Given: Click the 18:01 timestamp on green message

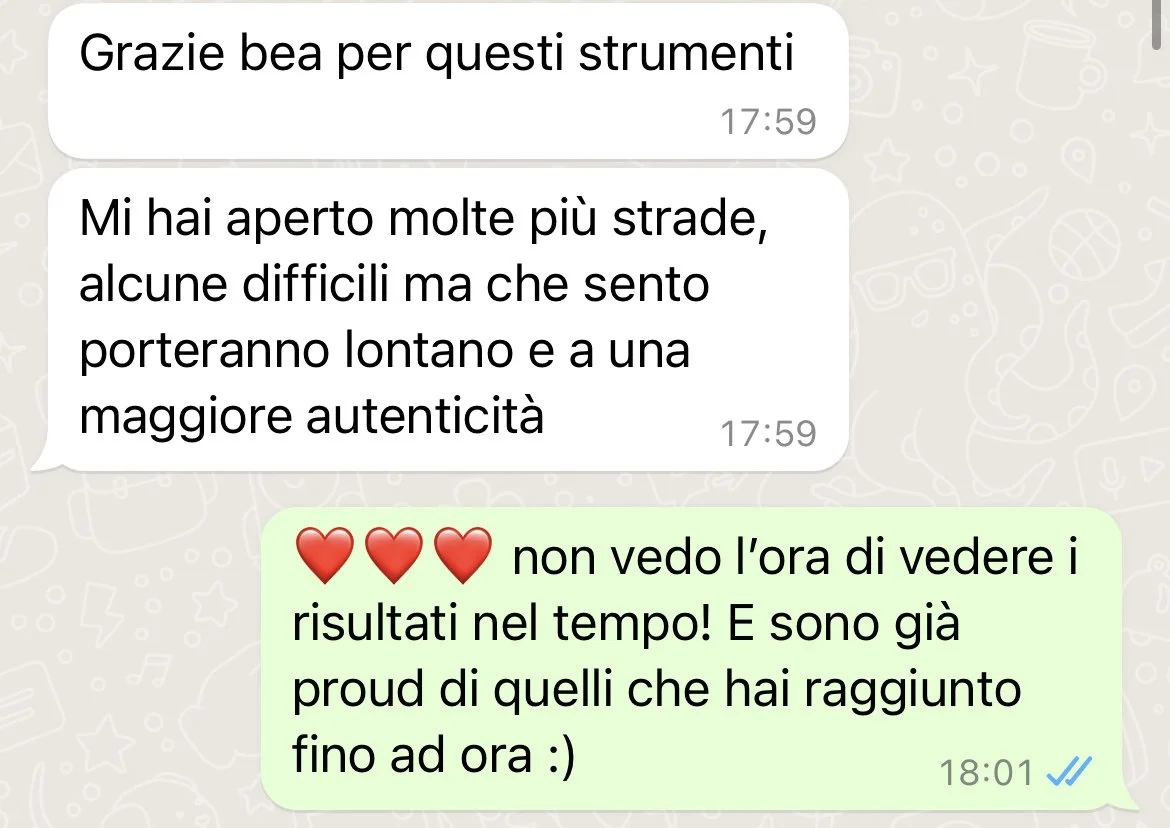Looking at the screenshot, I should tap(986, 772).
